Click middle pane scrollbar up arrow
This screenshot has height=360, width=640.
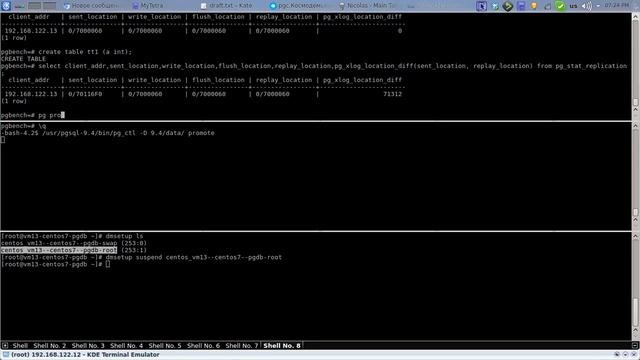point(636,126)
